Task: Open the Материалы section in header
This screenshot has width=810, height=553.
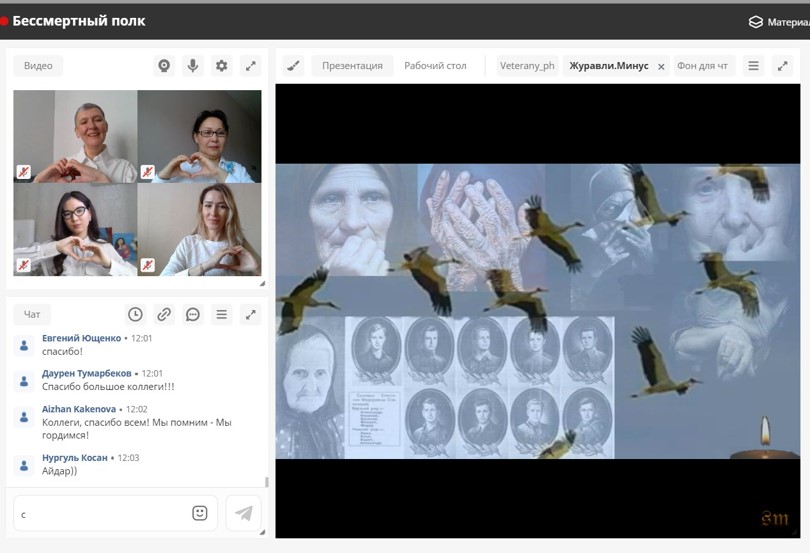Action: 778,22
